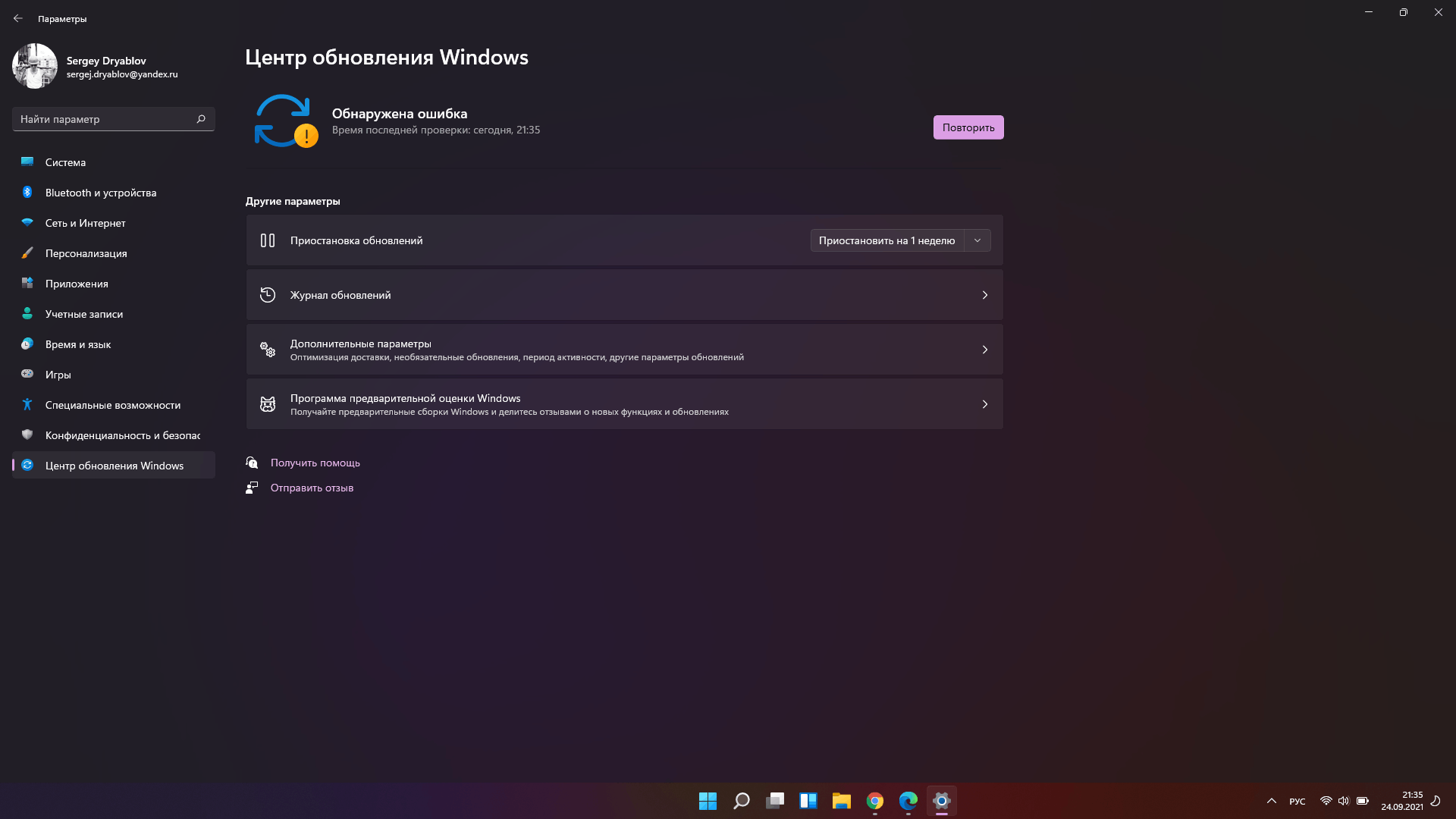Open Журнал обновлений update history row

click(x=624, y=295)
